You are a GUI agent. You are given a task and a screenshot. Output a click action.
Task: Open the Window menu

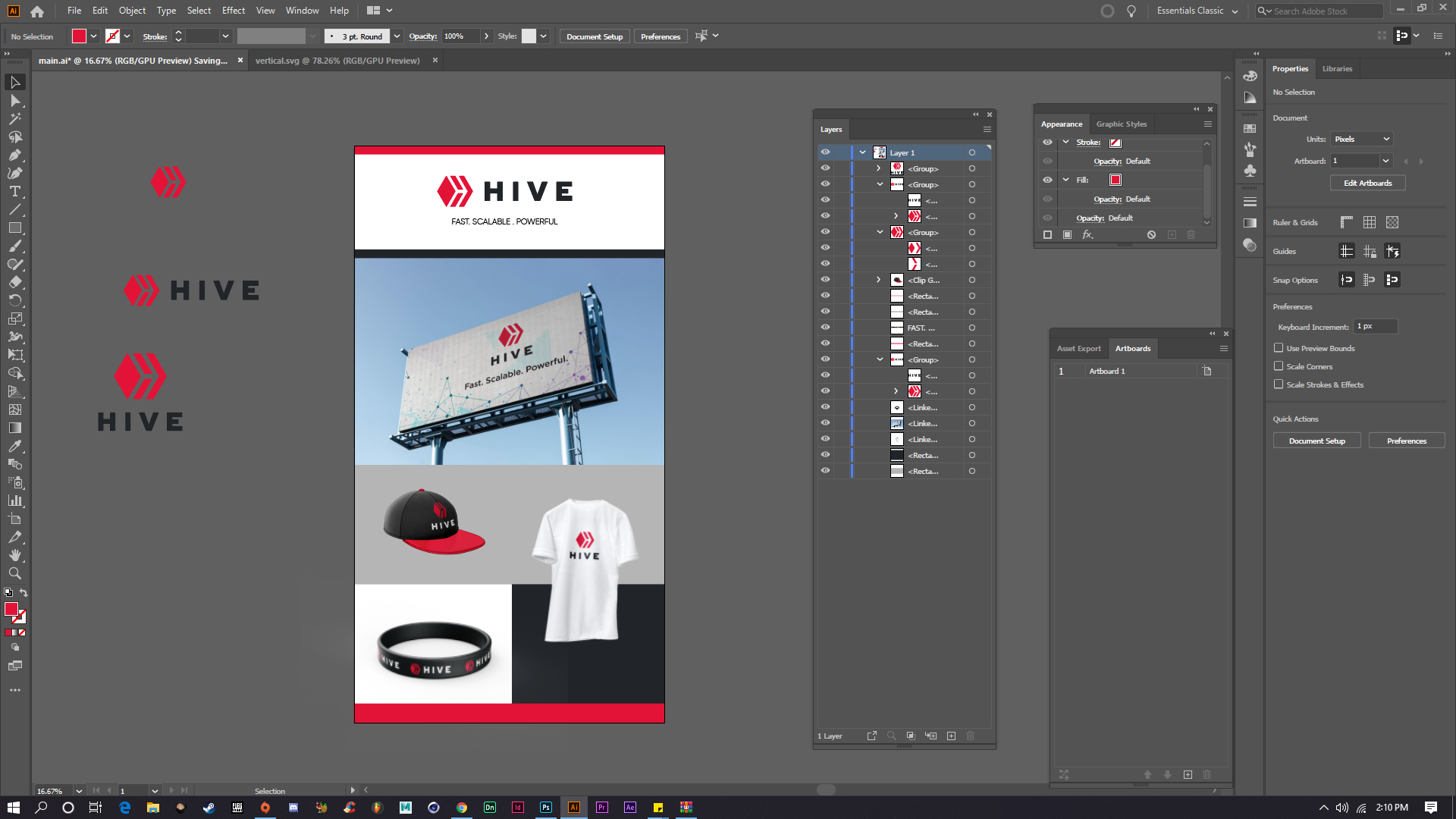point(302,11)
